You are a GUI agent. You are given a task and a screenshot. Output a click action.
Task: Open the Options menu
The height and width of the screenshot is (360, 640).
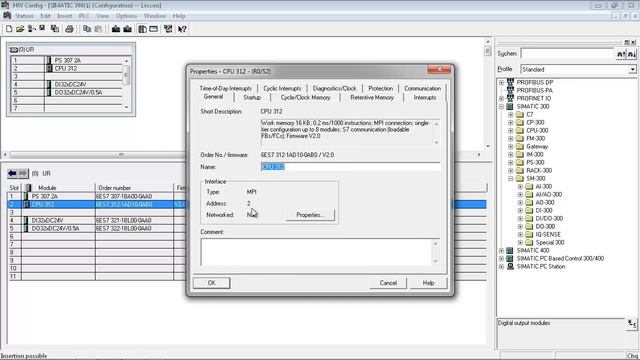[x=126, y=16]
